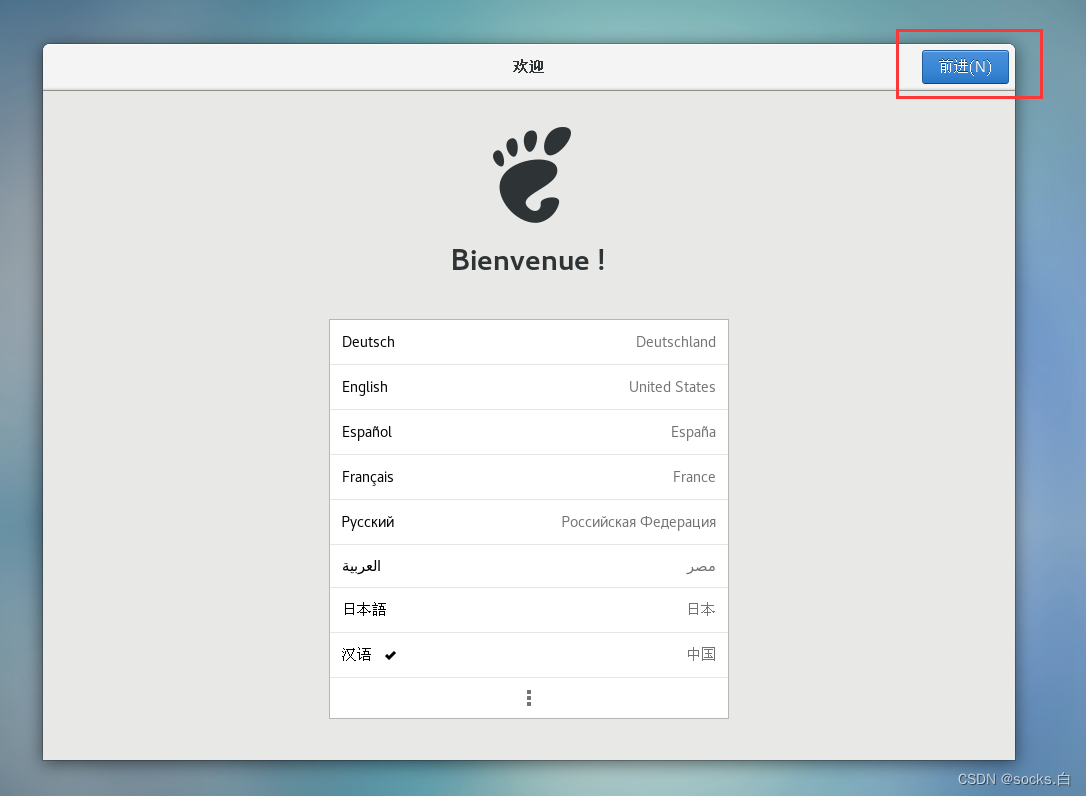Click the 中国 label next to 汉语

[x=701, y=655]
